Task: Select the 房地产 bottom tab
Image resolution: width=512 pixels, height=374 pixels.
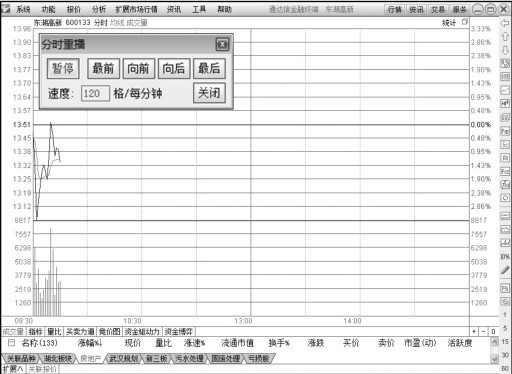Action: pyautogui.click(x=91, y=359)
